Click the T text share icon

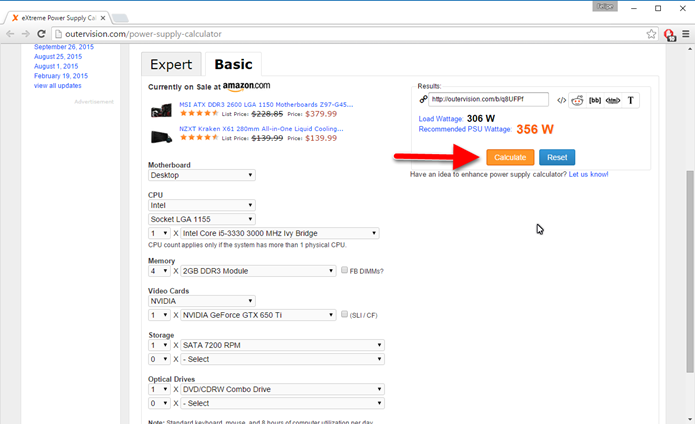click(631, 101)
